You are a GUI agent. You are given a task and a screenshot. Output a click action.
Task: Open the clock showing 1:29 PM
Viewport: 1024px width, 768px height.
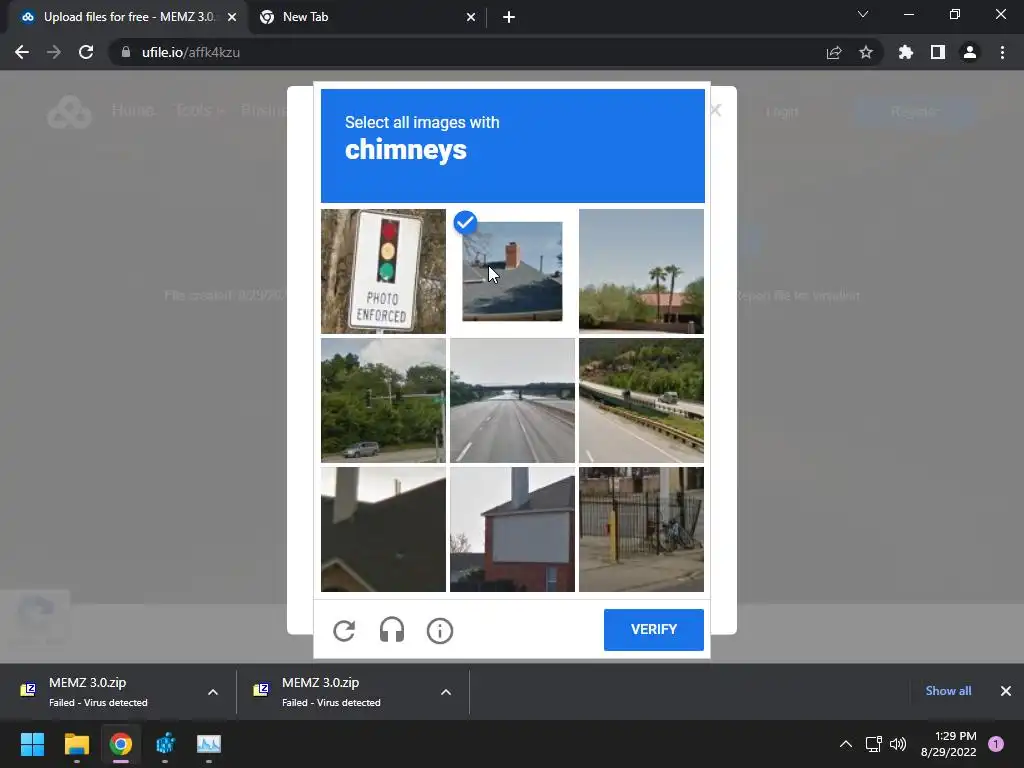coord(949,744)
